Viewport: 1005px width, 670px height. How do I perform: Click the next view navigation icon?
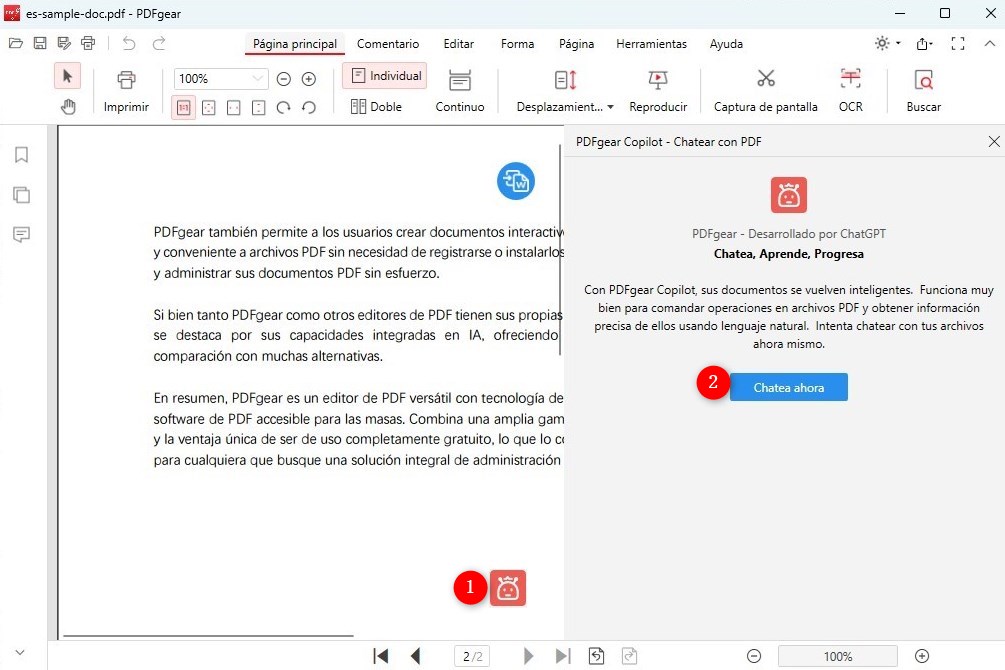click(x=629, y=656)
